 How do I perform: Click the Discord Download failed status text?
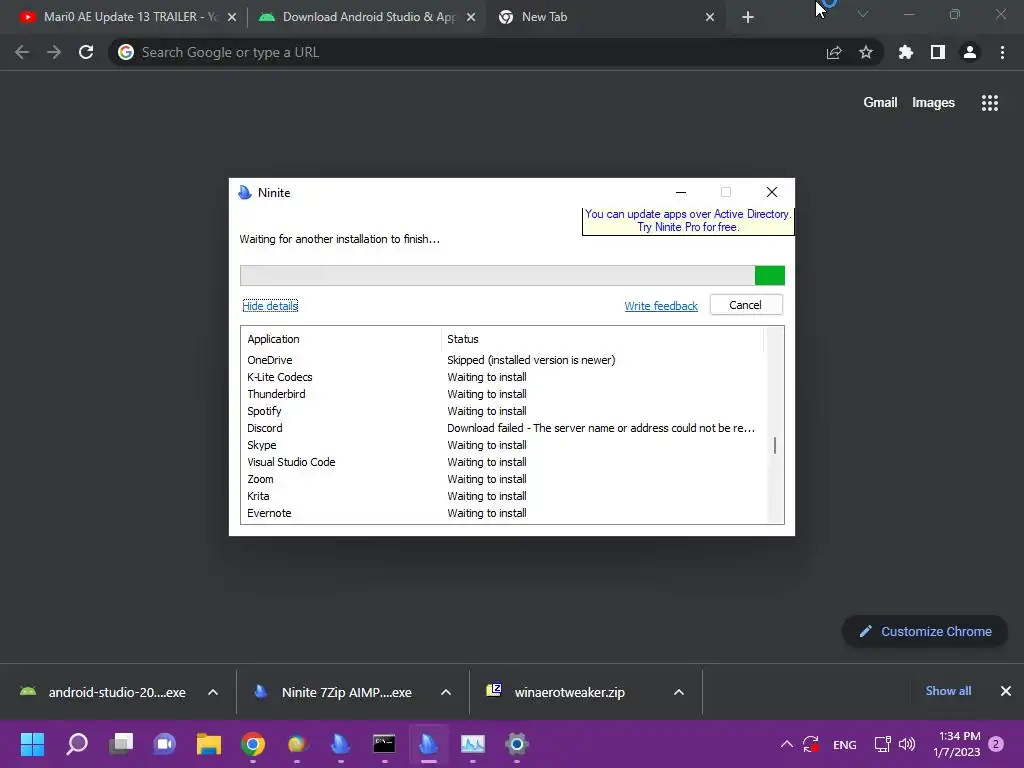point(601,428)
